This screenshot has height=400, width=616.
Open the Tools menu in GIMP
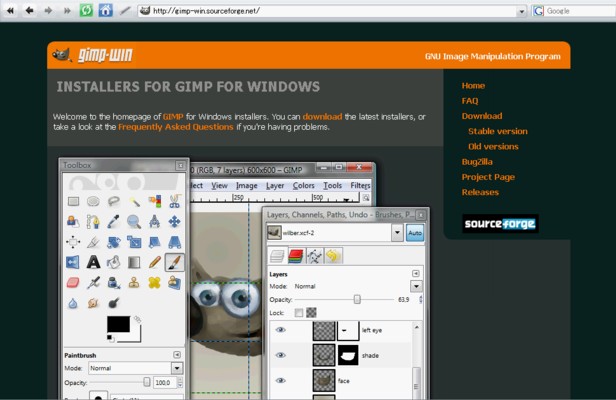[x=332, y=185]
